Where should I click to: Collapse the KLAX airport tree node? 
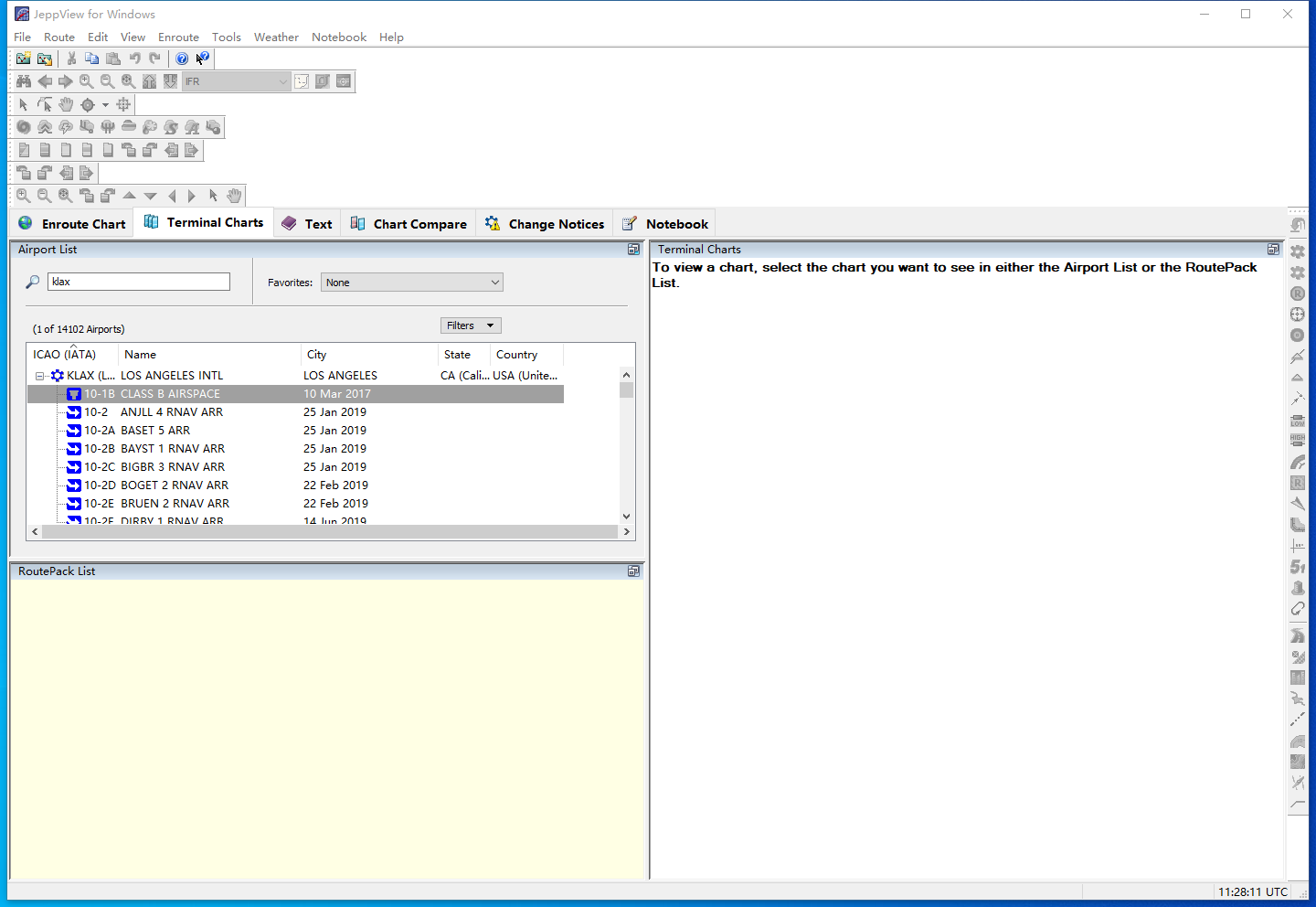coord(39,376)
